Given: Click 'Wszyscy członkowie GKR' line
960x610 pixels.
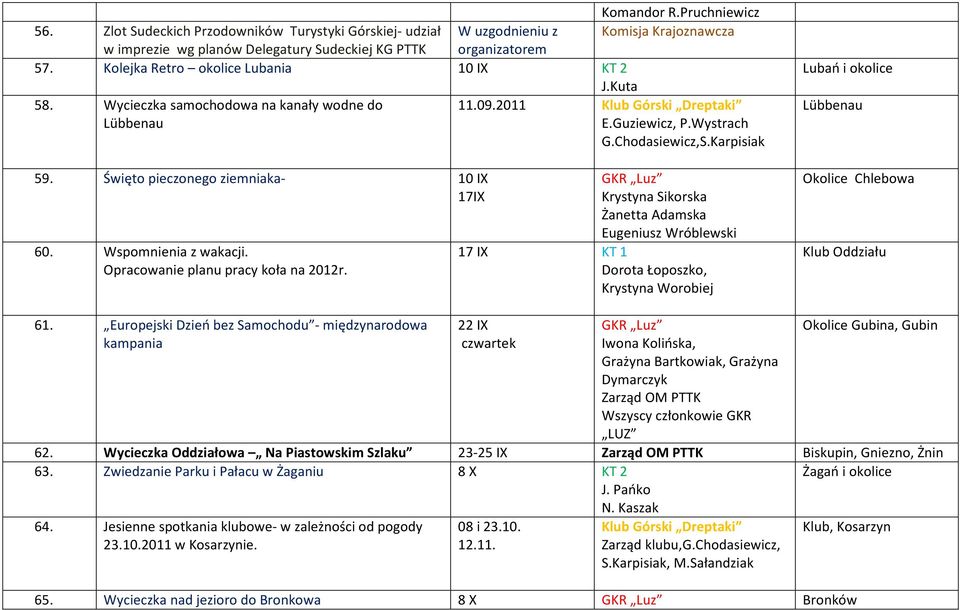Looking at the screenshot, I should tap(676, 416).
